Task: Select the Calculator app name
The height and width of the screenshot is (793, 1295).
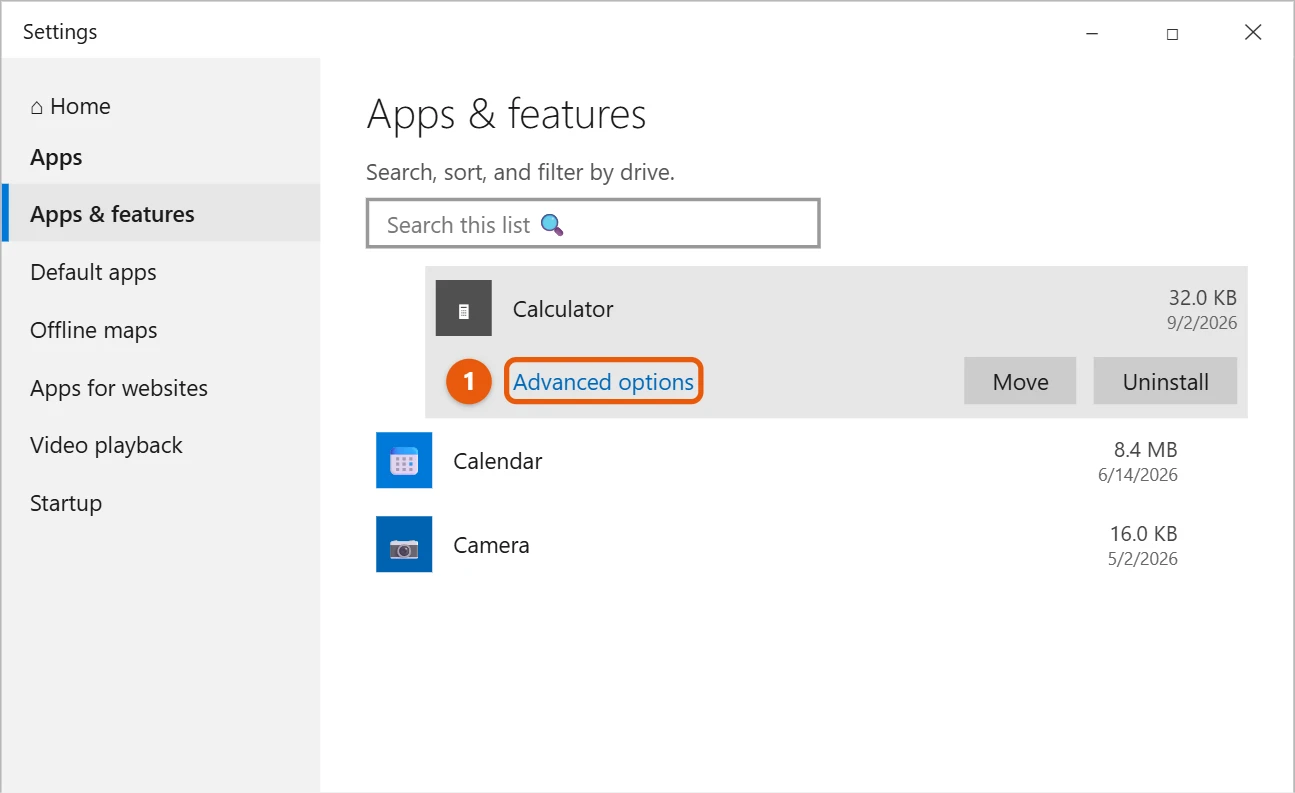Action: [x=563, y=309]
